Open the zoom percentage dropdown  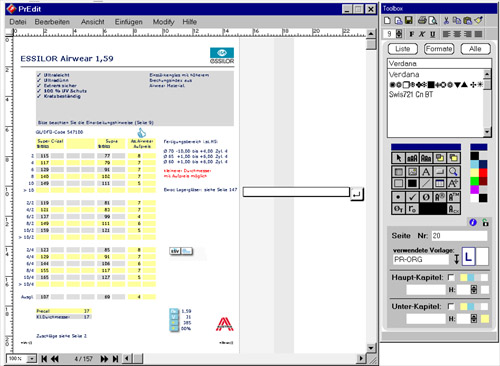(31, 359)
